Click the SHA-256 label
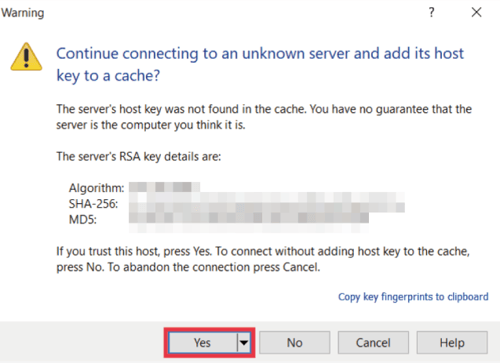This screenshot has width=500, height=363. pyautogui.click(x=93, y=204)
